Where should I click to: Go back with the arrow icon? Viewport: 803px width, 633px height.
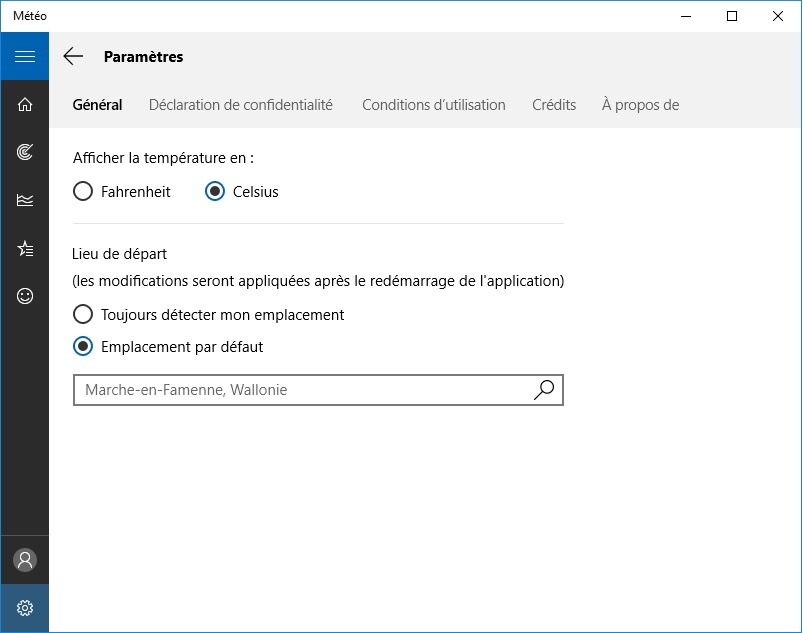click(73, 56)
